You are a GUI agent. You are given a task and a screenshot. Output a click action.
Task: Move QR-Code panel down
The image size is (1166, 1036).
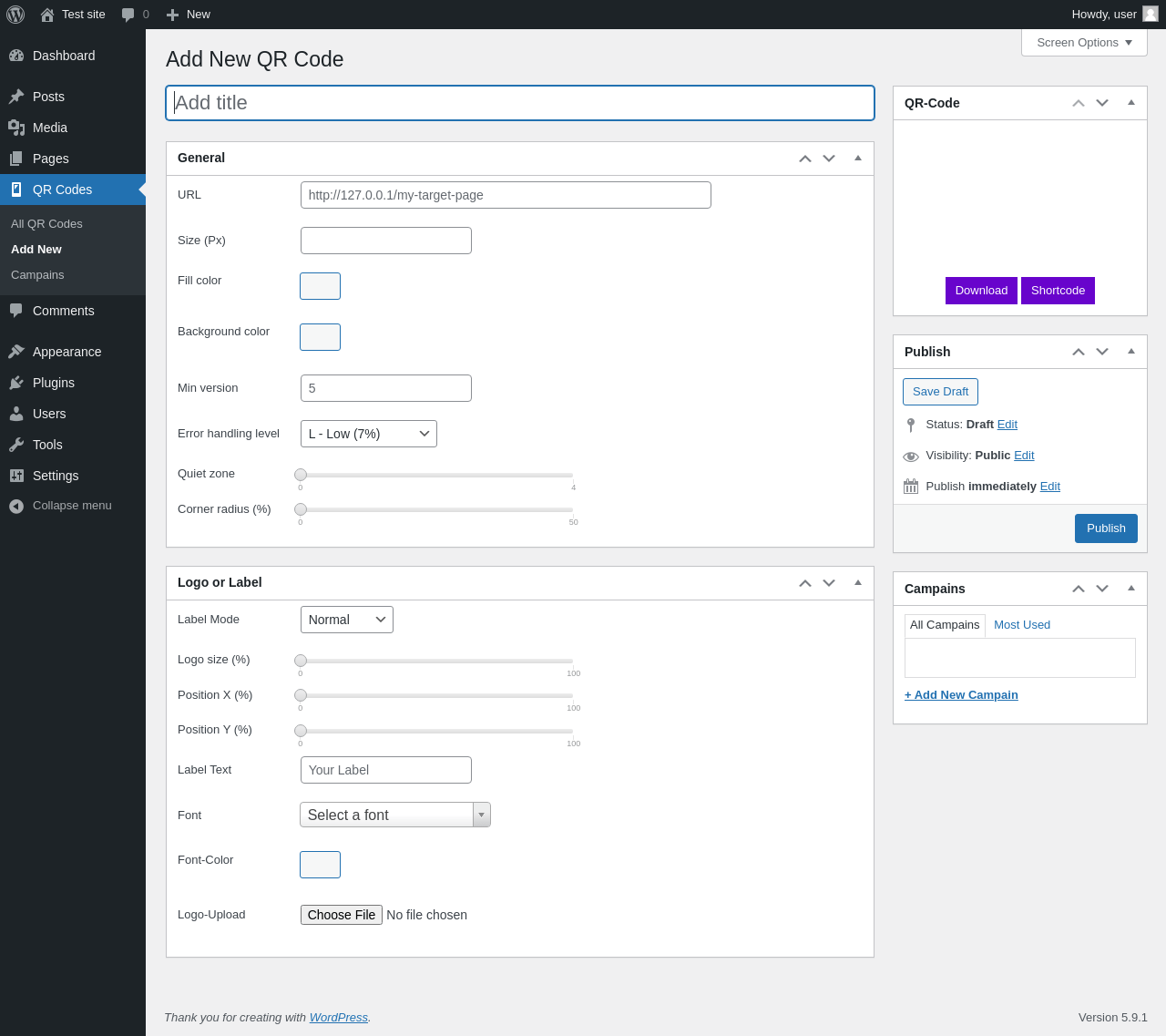(1102, 103)
